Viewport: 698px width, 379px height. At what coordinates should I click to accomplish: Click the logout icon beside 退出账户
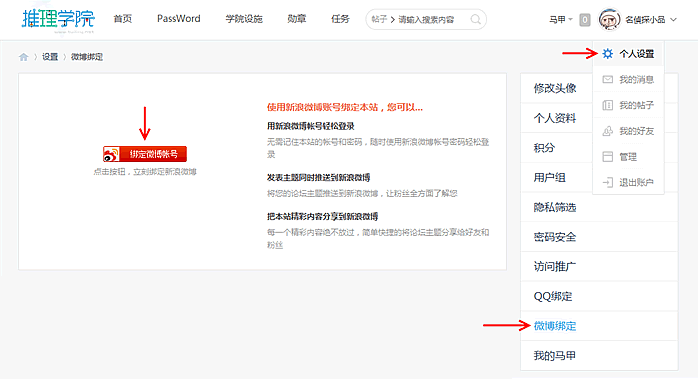tap(608, 182)
